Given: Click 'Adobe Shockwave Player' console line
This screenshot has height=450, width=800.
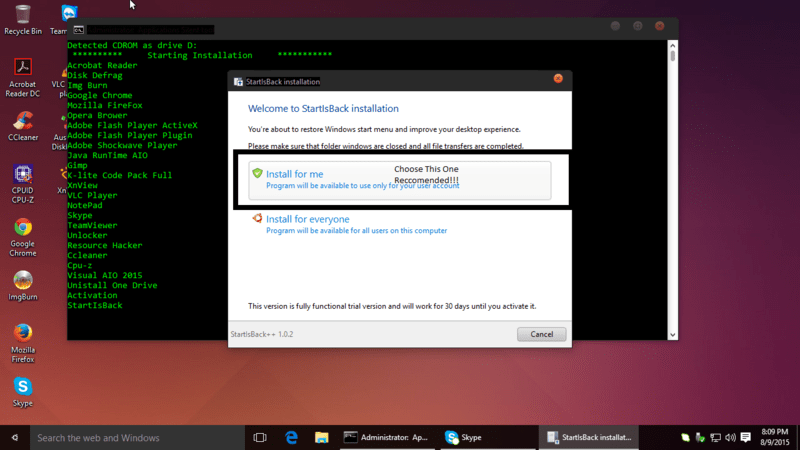Looking at the screenshot, I should [122, 145].
